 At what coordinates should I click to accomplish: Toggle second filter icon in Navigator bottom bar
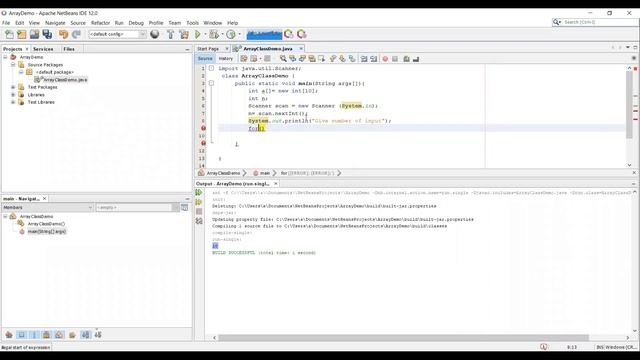22,335
